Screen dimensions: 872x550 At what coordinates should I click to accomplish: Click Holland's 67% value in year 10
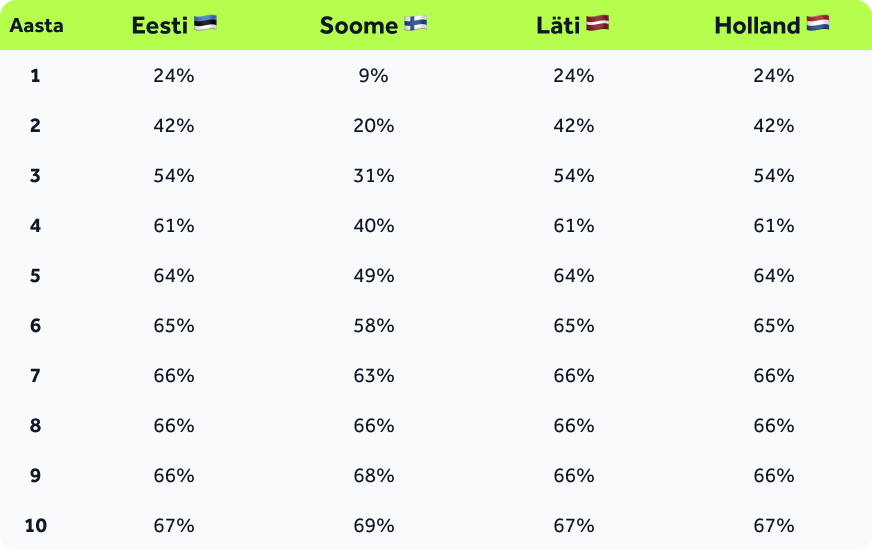click(773, 526)
